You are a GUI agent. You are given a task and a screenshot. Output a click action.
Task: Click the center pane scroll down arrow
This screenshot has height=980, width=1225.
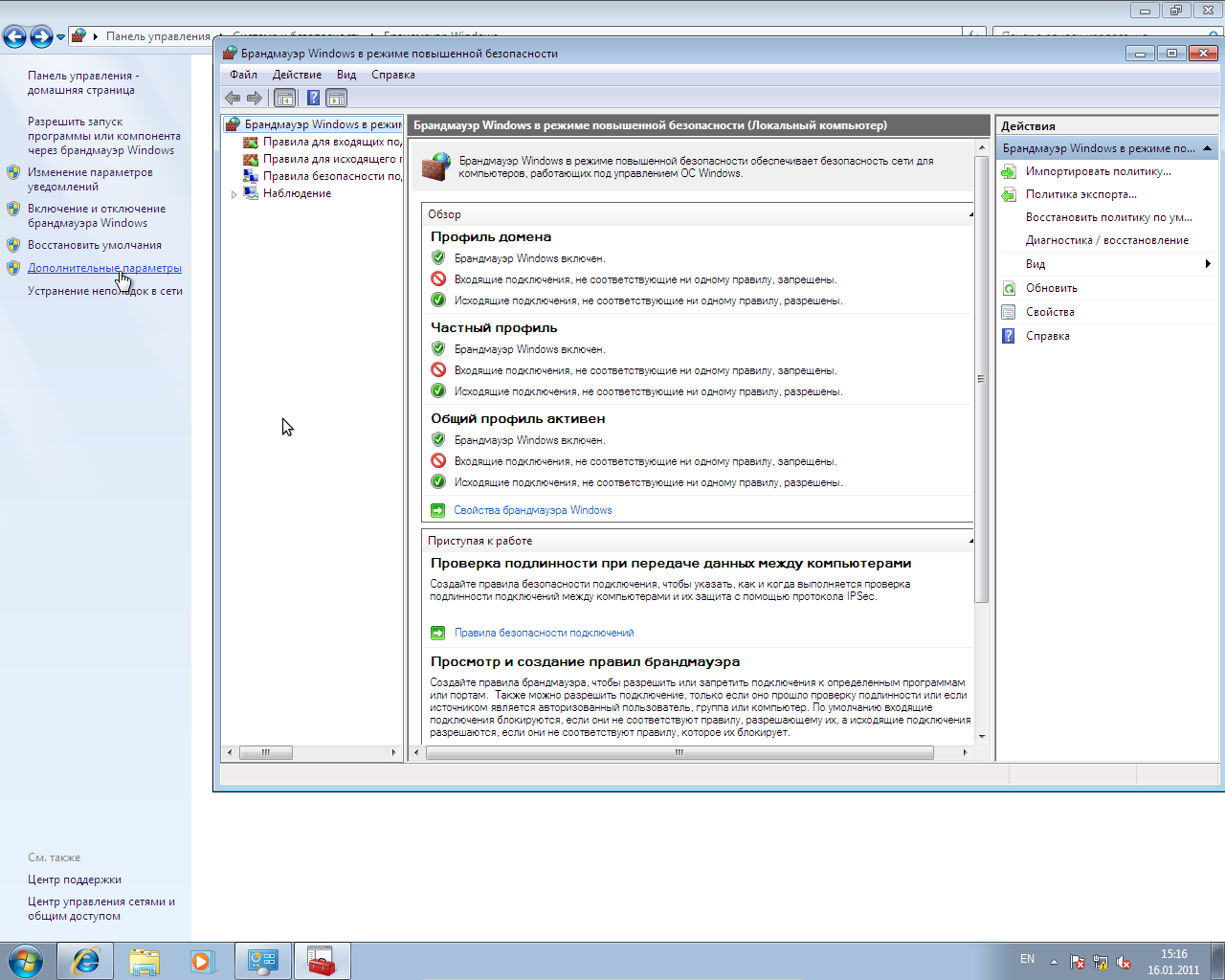981,737
